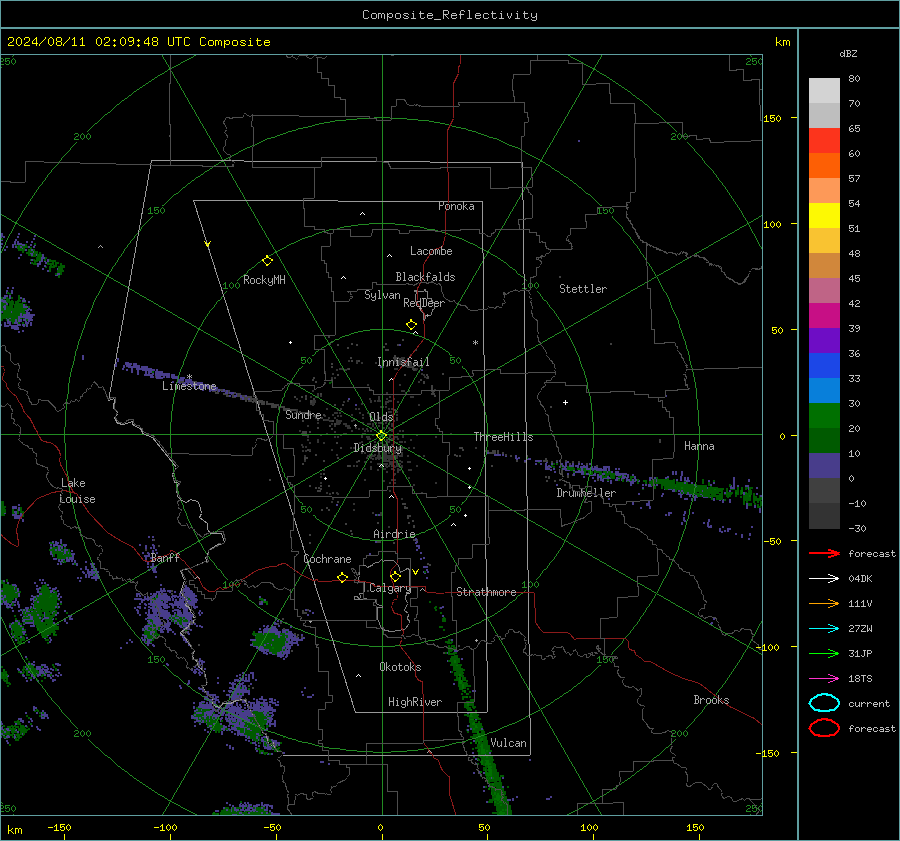900x841 pixels.
Task: Click the yellow diamond marker below RedDeer
Action: (x=411, y=325)
